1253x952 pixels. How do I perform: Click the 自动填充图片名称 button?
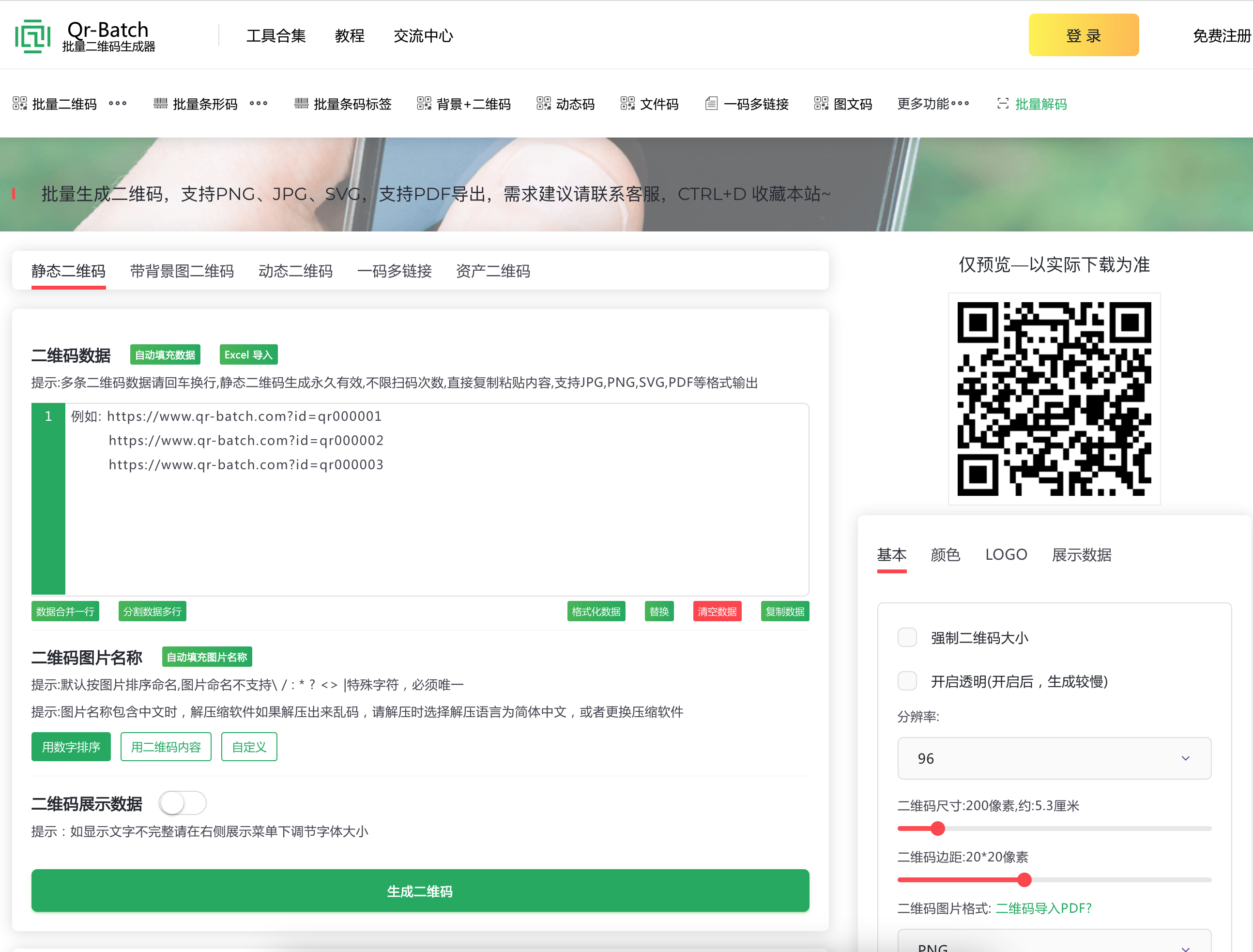pos(207,657)
